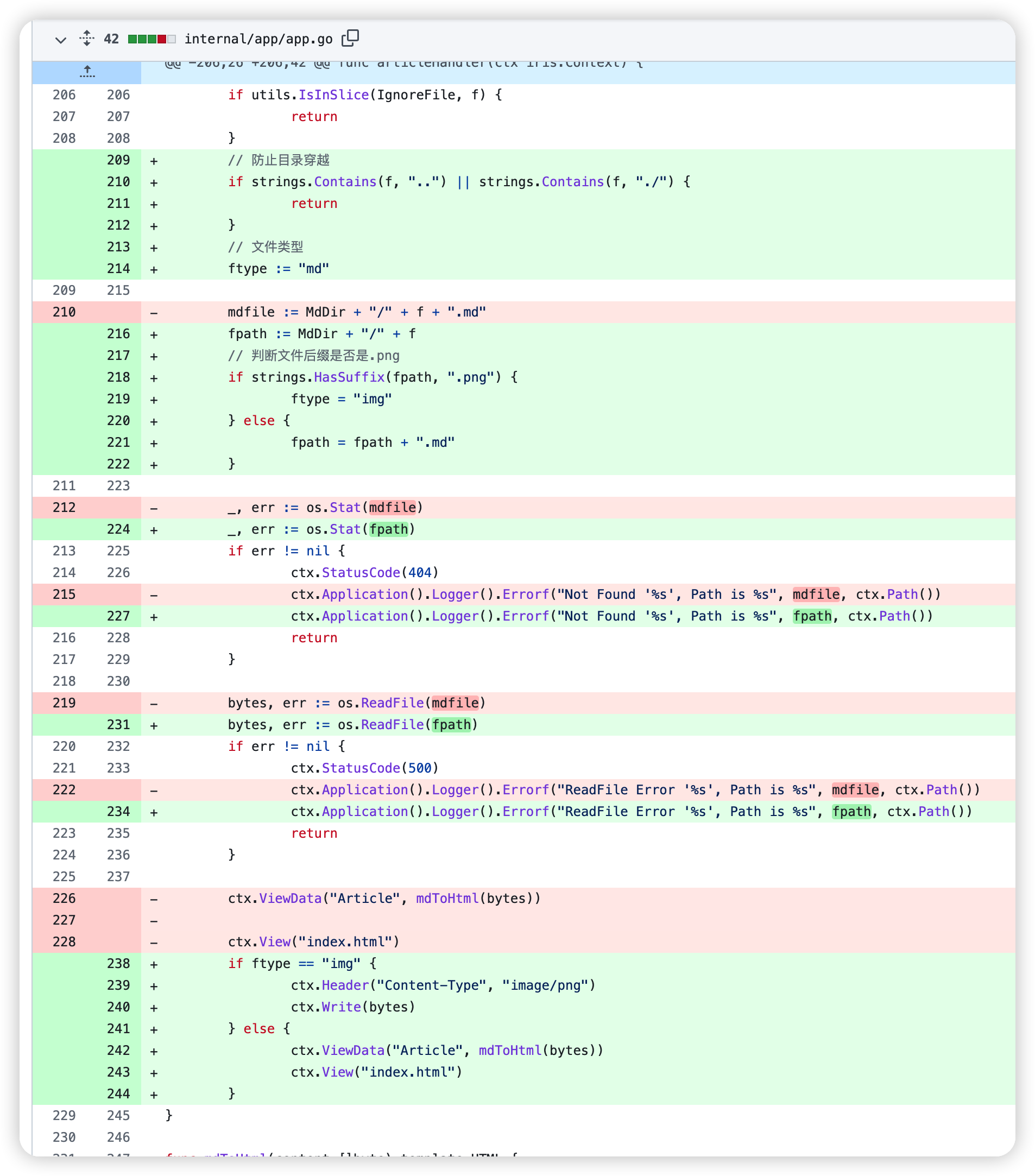Select added line number 209
This screenshot has height=1176, width=1035.
pyautogui.click(x=118, y=160)
